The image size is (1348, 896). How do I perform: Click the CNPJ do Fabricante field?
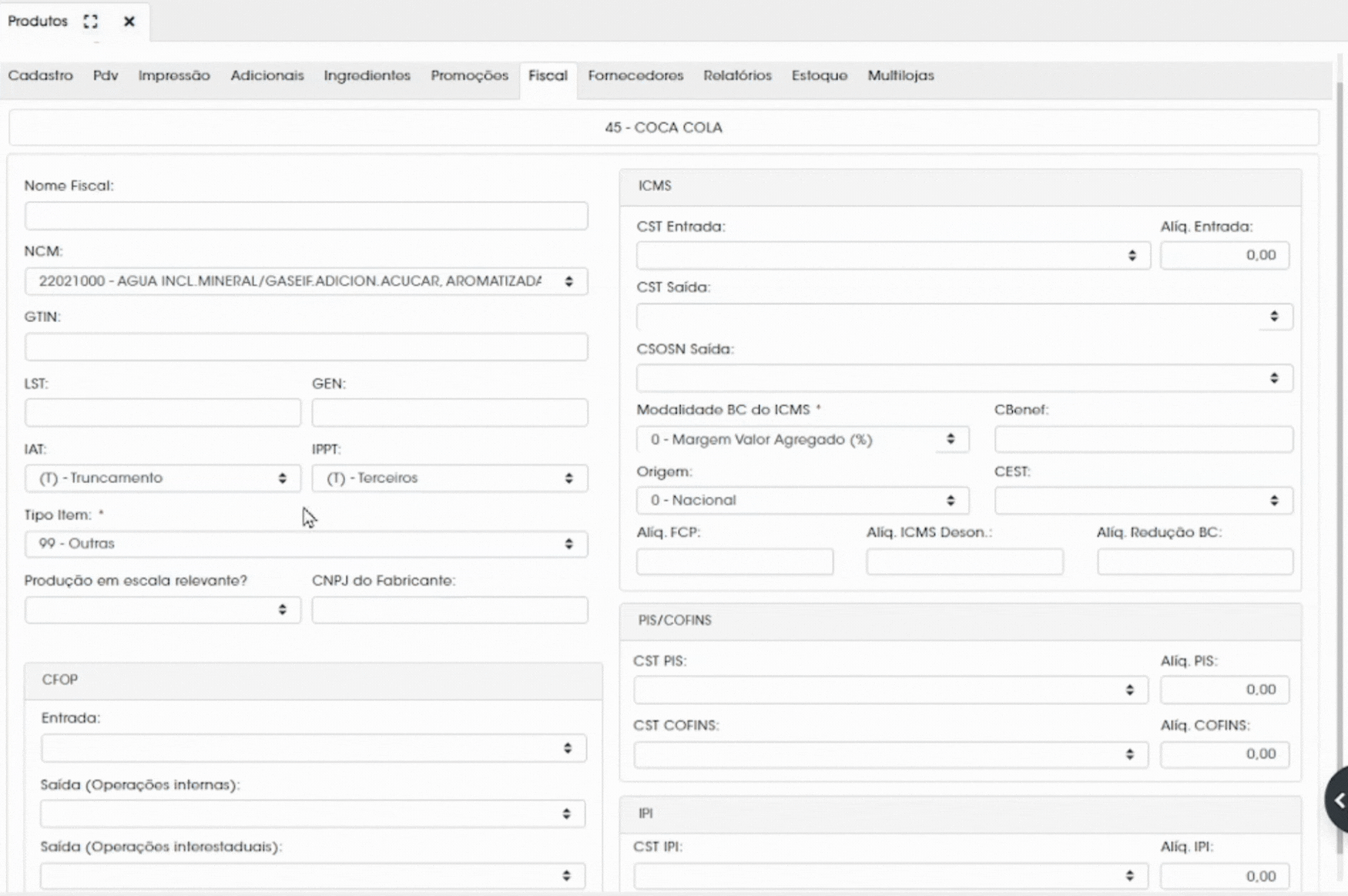click(x=450, y=609)
